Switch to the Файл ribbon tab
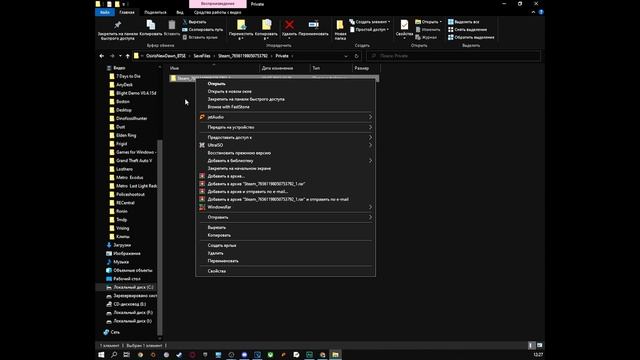This screenshot has width=640, height=360. (x=104, y=12)
